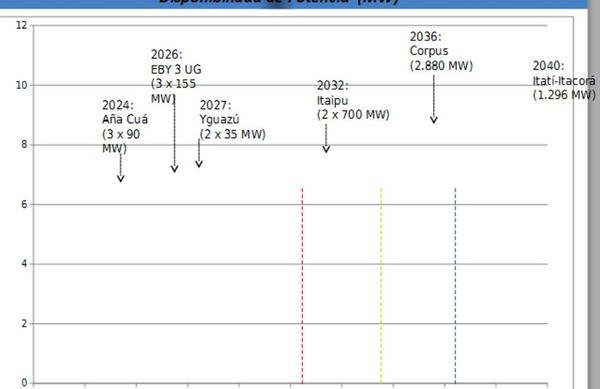The width and height of the screenshot is (600, 389).
Task: Select the arrow below the Itaipu label
Action: (326, 138)
